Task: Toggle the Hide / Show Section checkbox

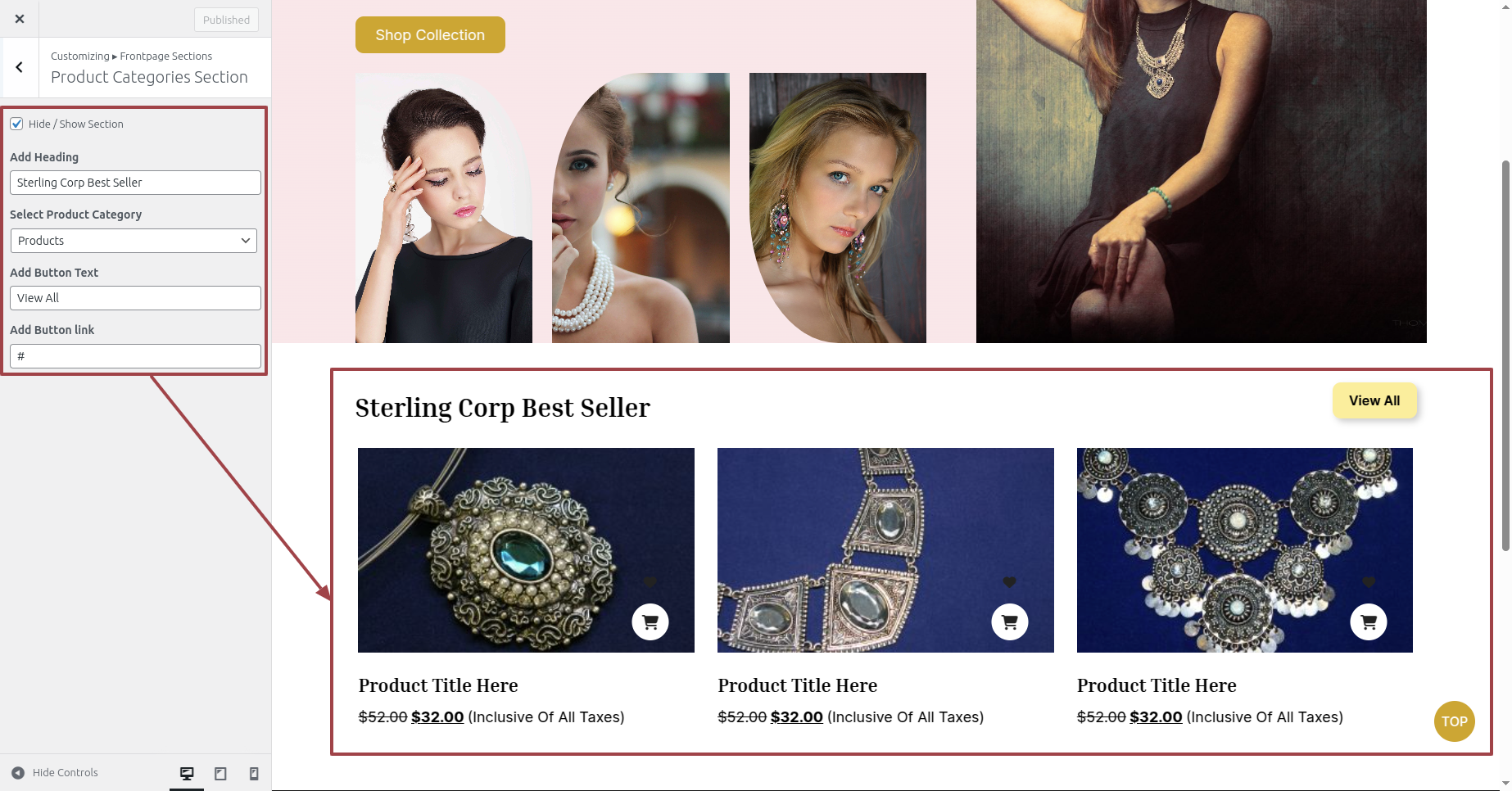Action: [16, 124]
